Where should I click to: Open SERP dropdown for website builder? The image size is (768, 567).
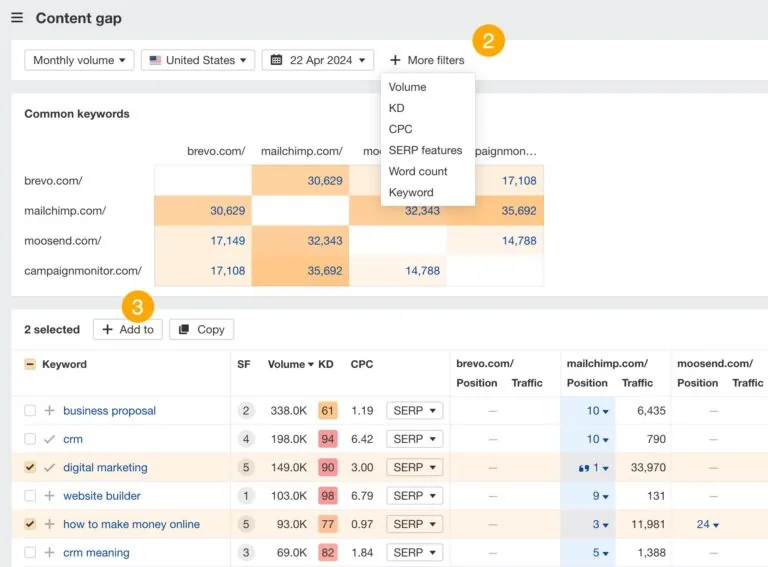tap(414, 496)
